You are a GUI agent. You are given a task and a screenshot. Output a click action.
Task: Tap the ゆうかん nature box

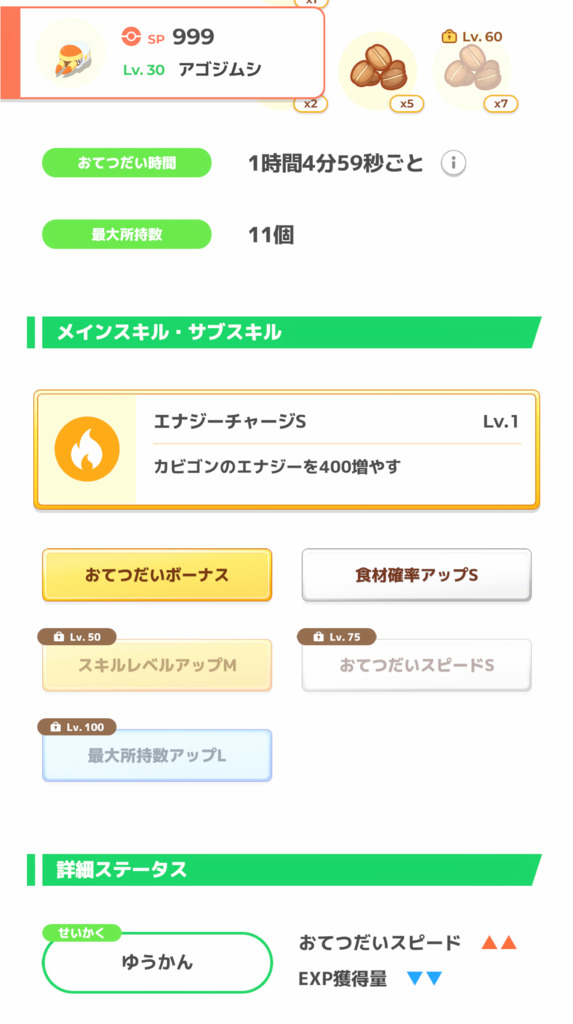point(157,963)
